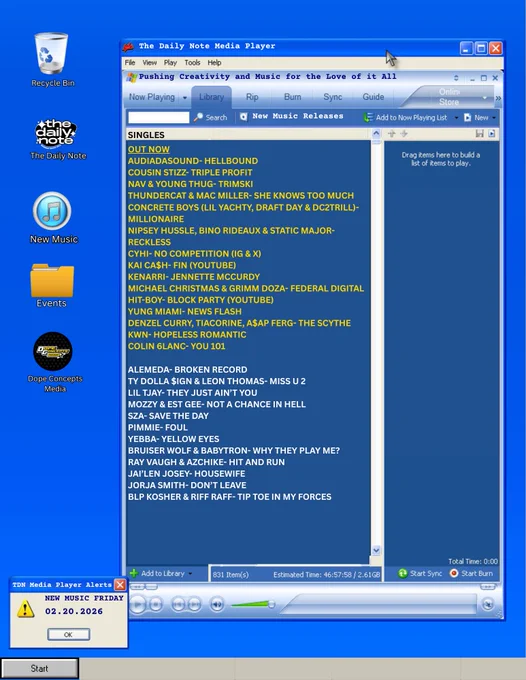The height and width of the screenshot is (680, 526).
Task: Click the Start Sync label
Action: 426,573
